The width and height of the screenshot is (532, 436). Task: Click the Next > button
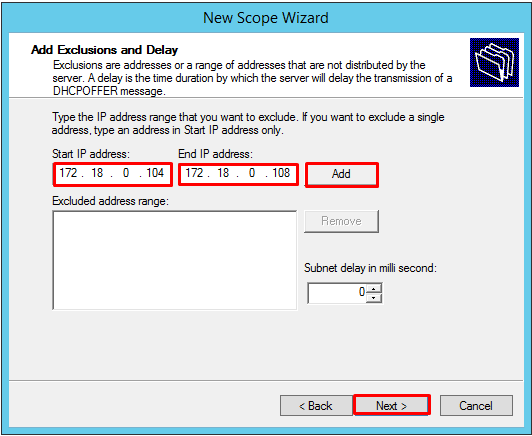[x=392, y=405]
